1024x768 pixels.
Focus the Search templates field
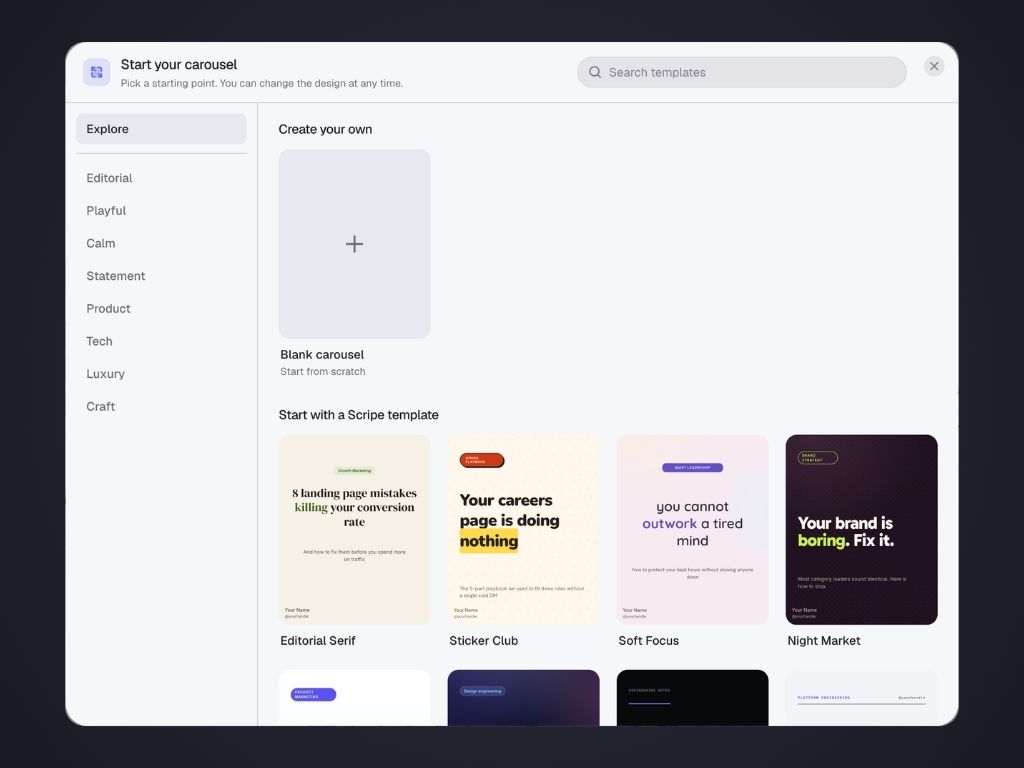point(741,72)
